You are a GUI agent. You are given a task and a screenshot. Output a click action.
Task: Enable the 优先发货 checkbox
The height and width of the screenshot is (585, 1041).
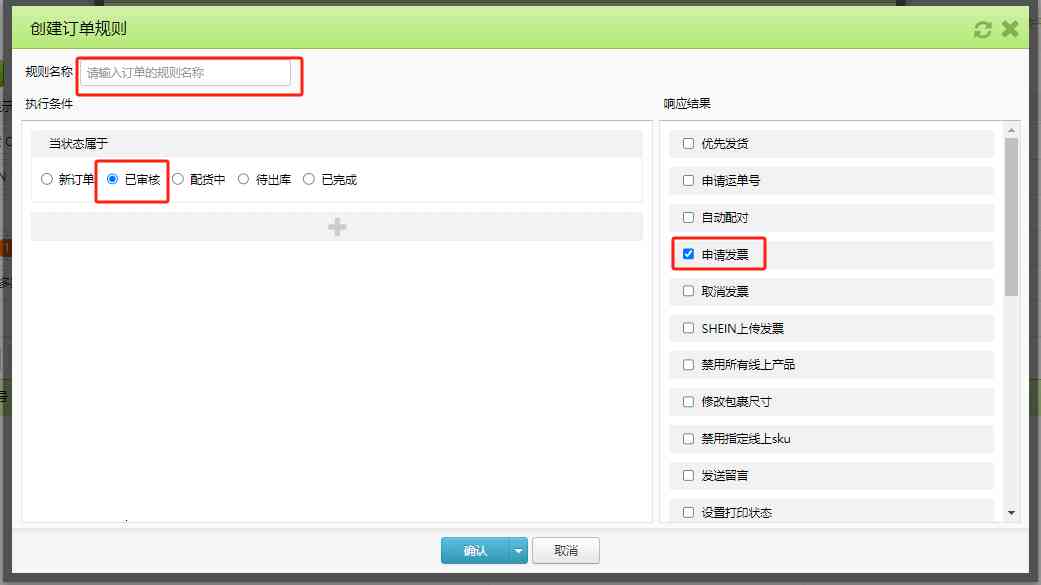pos(688,144)
